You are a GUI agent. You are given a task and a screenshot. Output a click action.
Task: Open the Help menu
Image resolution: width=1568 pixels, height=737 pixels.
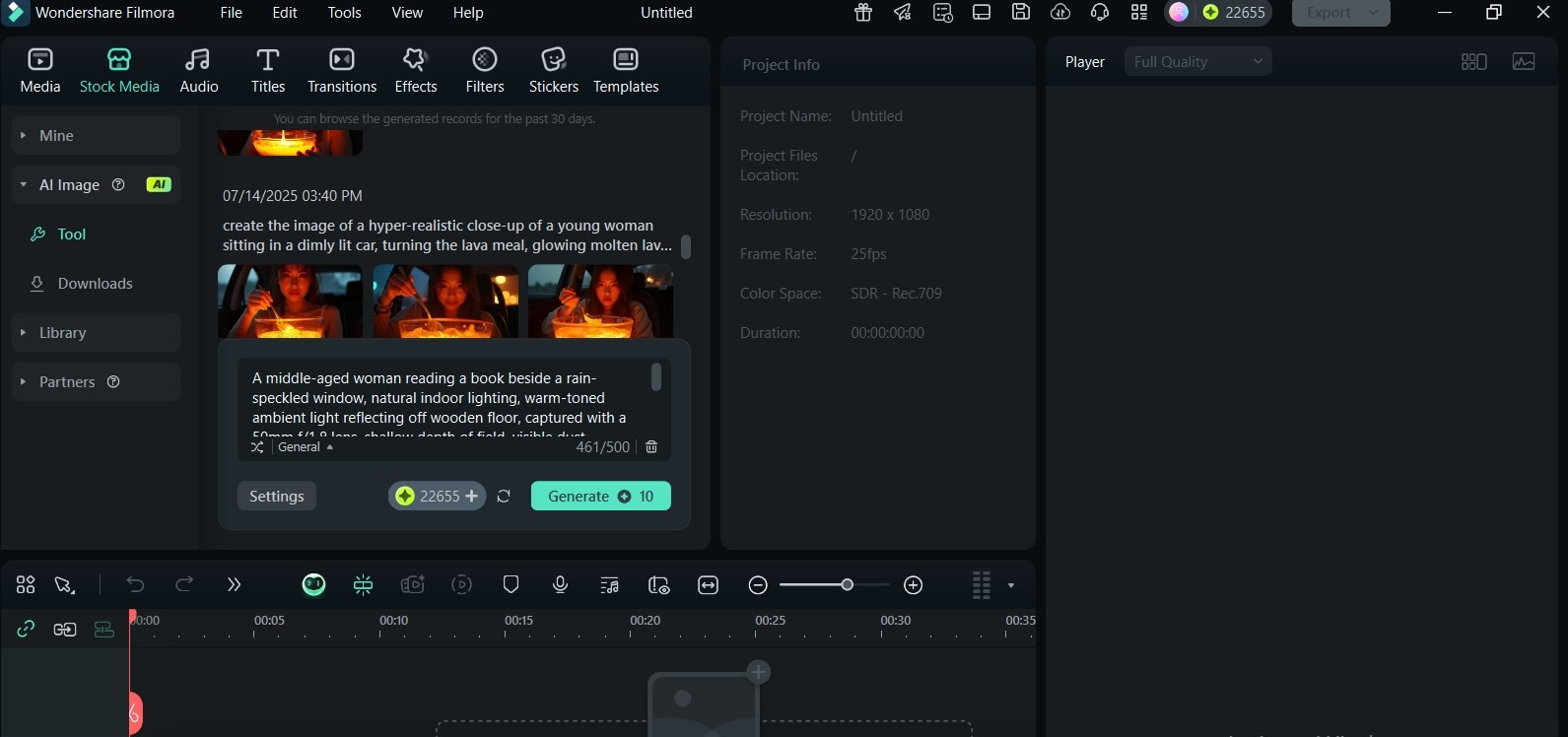tap(468, 13)
